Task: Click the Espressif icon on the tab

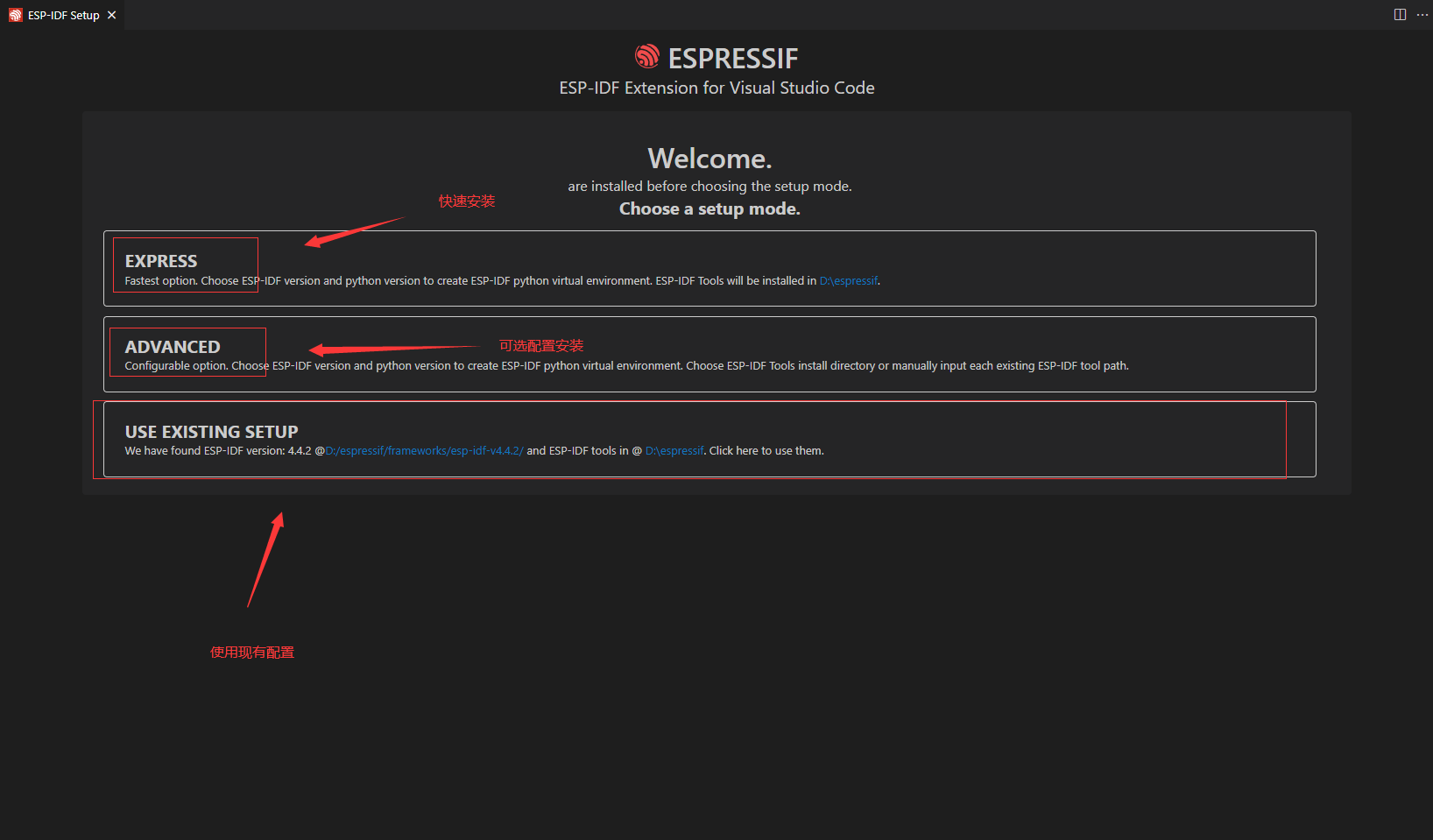Action: (15, 15)
